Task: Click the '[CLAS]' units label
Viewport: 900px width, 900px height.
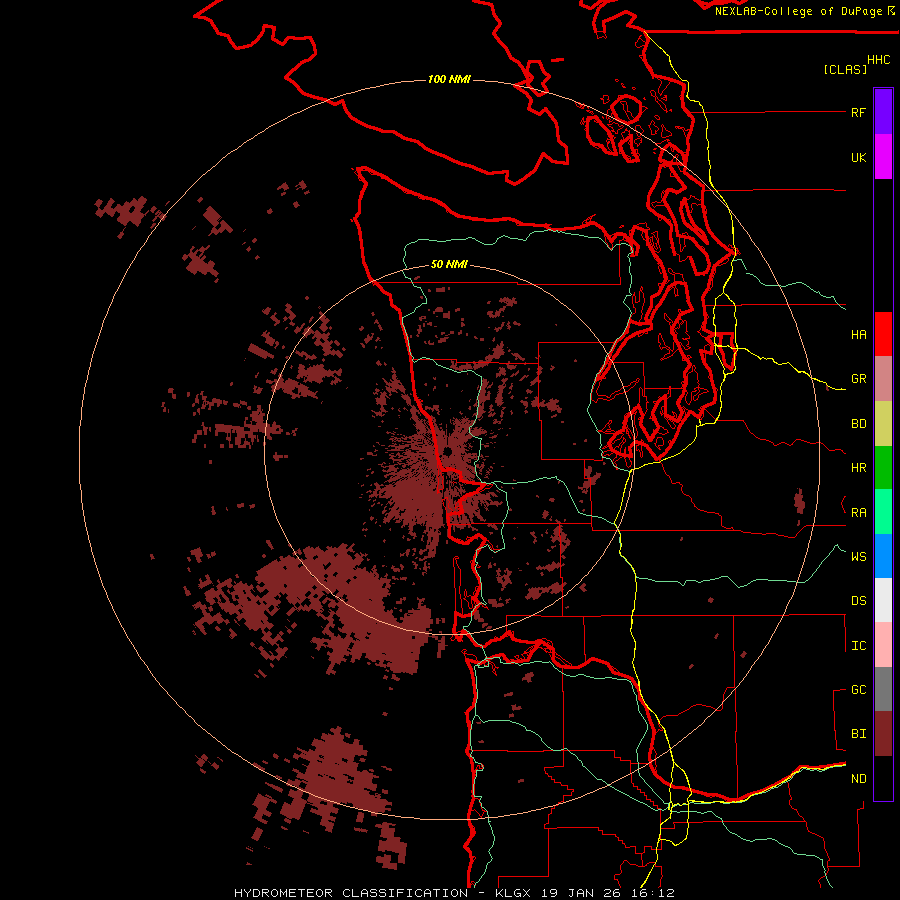Action: click(845, 69)
